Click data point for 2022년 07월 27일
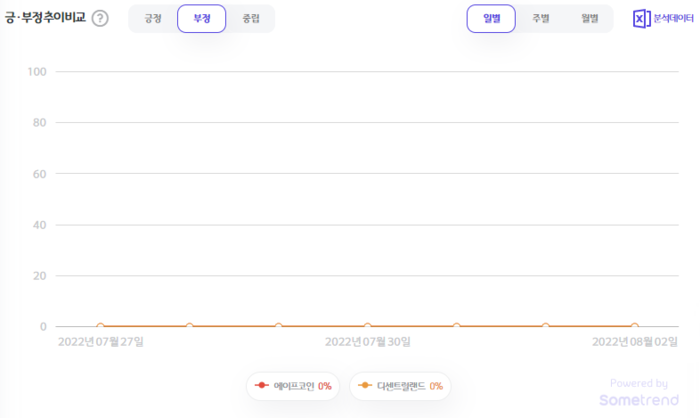This screenshot has height=418, width=700. point(100,326)
